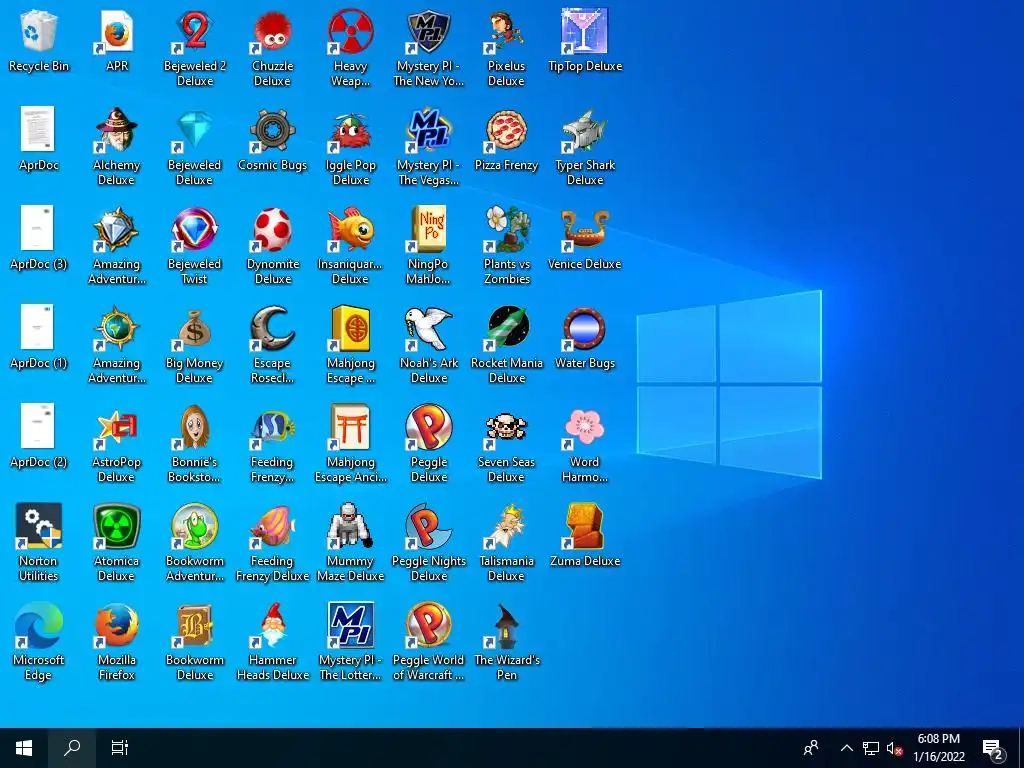Open the Action Center notifications
The width and height of the screenshot is (1024, 768).
point(993,748)
